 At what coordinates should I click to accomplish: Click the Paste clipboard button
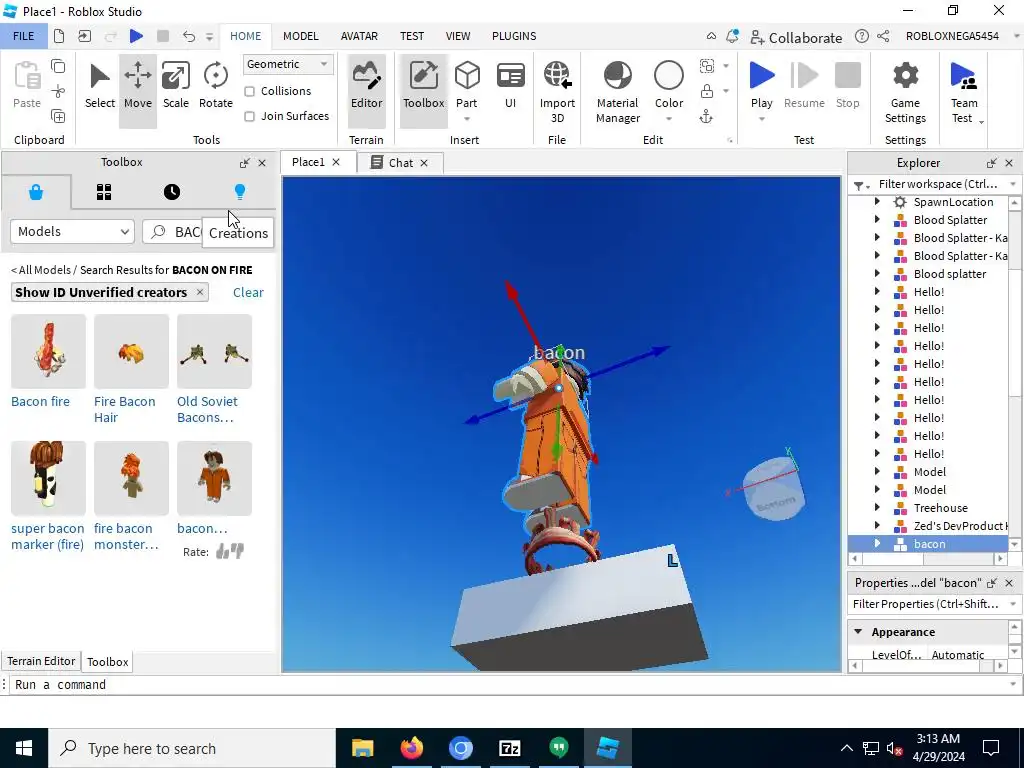27,85
